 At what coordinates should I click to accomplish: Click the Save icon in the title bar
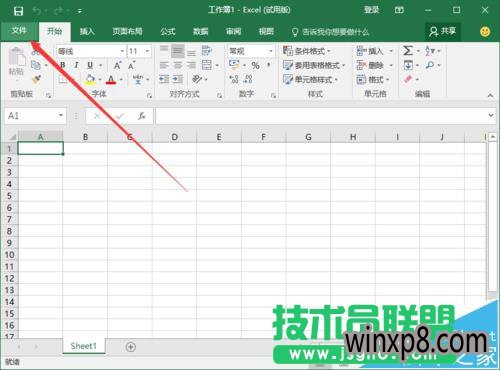click(18, 11)
